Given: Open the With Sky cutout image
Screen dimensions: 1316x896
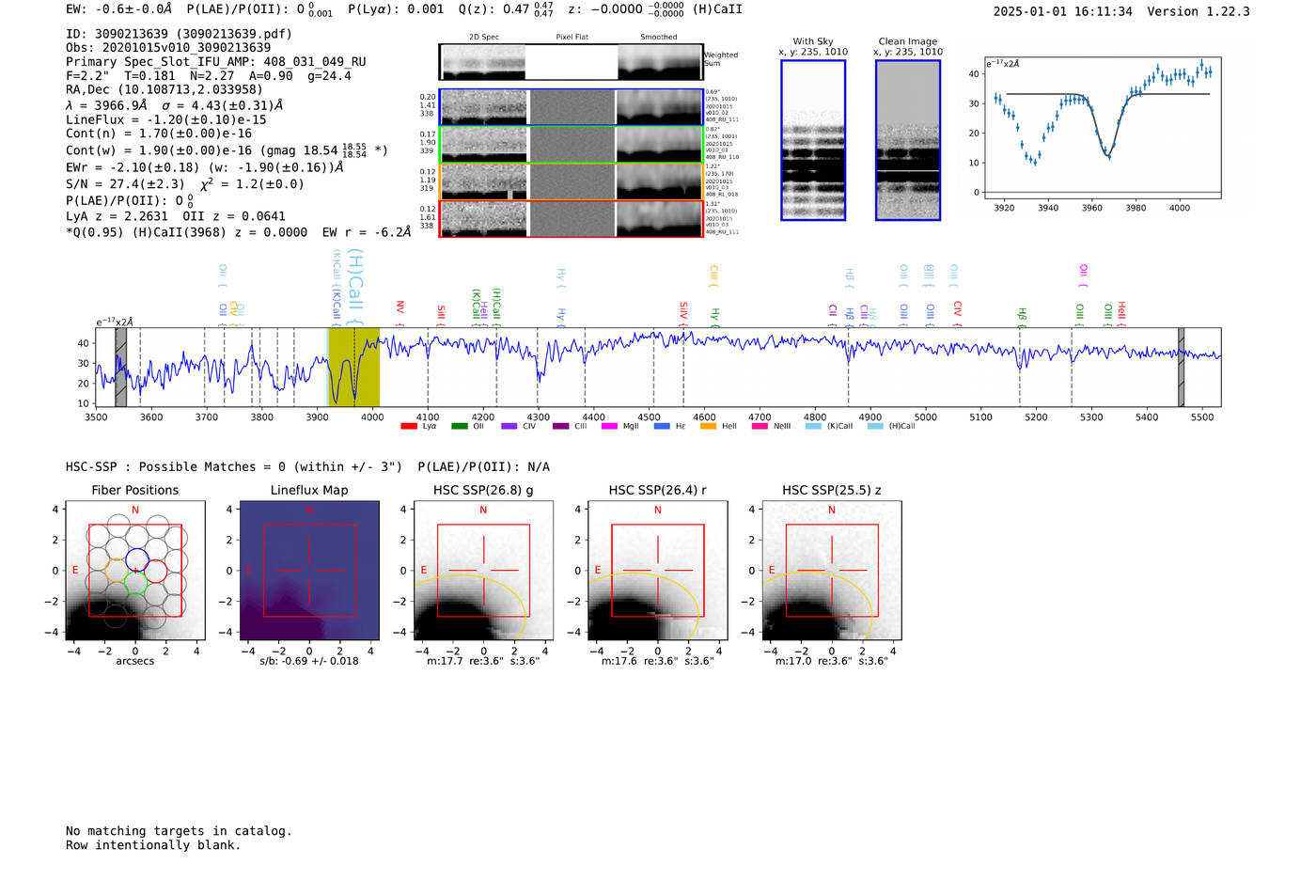Looking at the screenshot, I should (x=813, y=140).
